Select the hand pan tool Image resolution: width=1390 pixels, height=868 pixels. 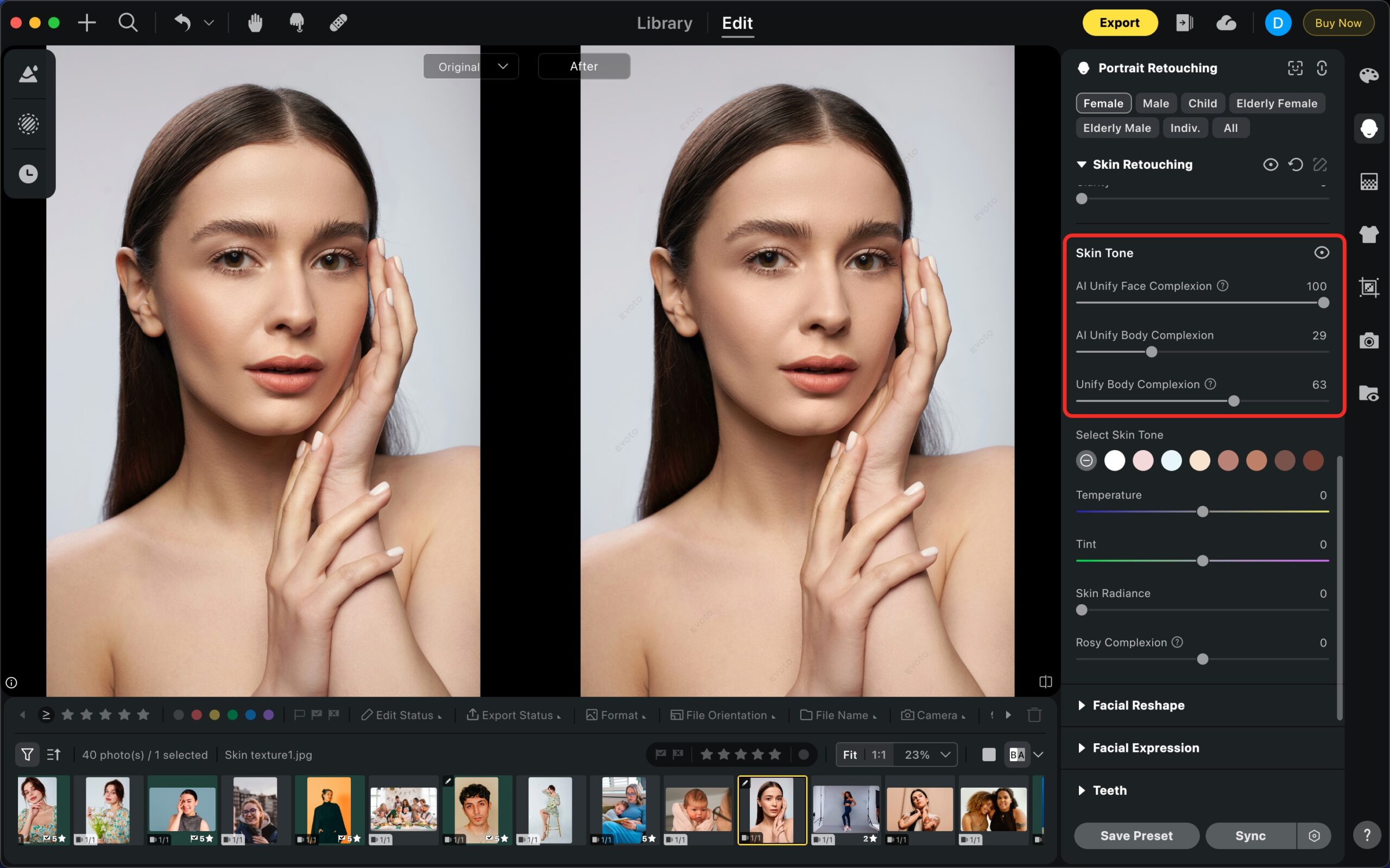pos(255,23)
